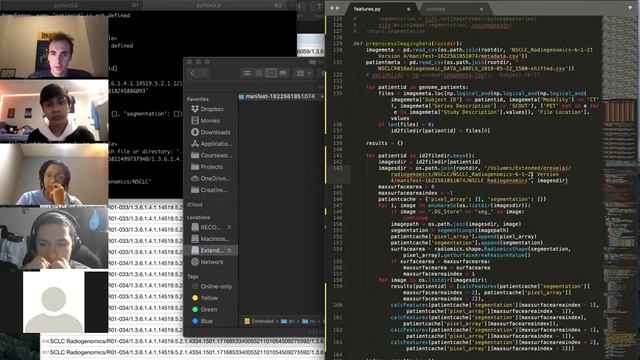This screenshot has height=360, width=640.
Task: Go to previous tab in Sublime Text
Action: coord(332,8)
